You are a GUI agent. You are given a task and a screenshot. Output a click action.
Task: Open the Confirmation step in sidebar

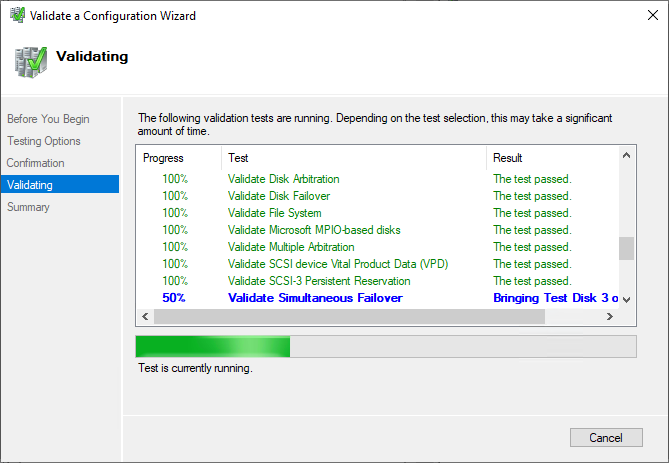pos(36,163)
